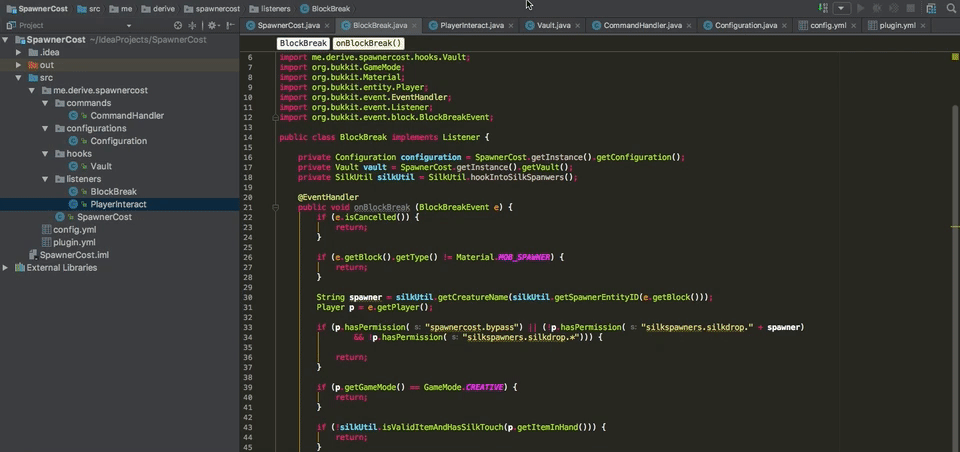Click the yellow warning marker on the error stripe
Screen dimensions: 960x452
click(955, 227)
